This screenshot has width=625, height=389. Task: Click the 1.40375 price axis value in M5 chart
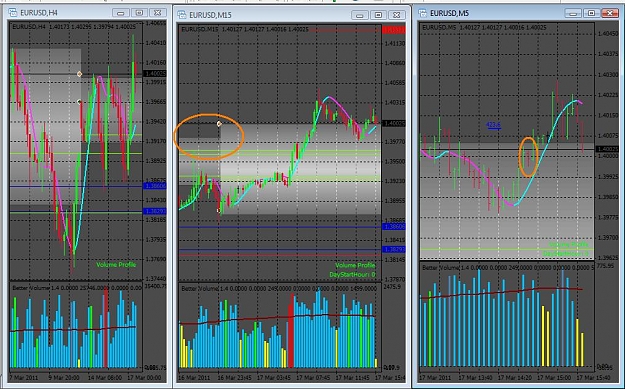(607, 54)
